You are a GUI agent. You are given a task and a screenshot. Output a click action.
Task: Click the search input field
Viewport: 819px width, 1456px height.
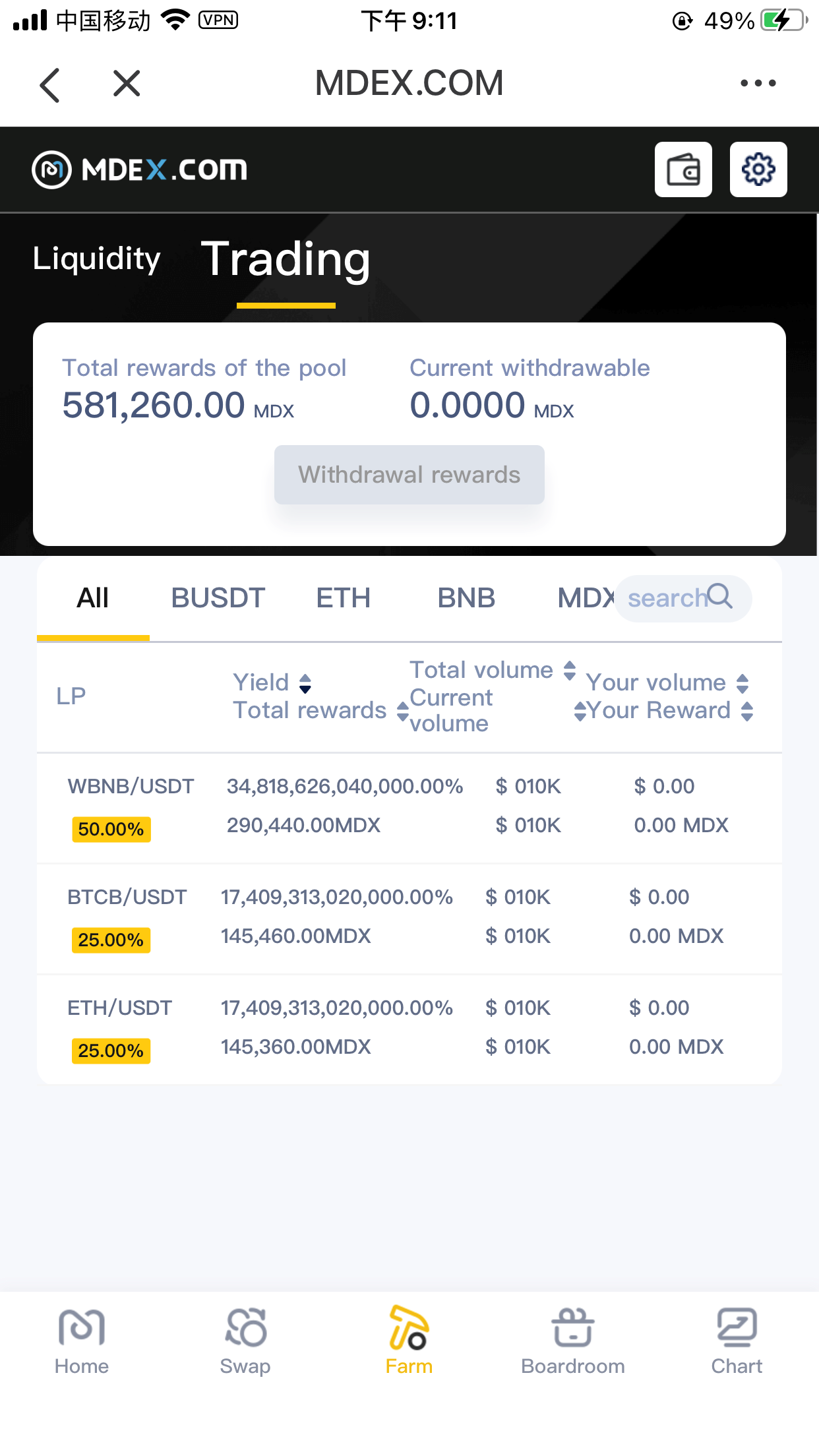pyautogui.click(x=666, y=598)
